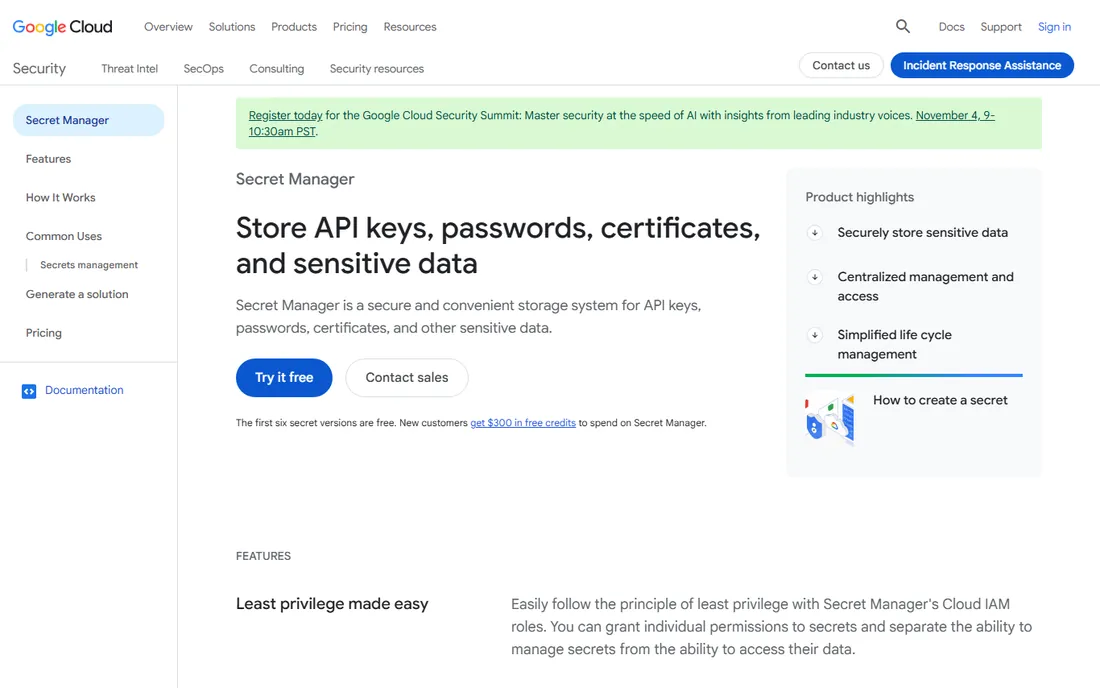Click the Secret Manager page title text

click(x=295, y=179)
